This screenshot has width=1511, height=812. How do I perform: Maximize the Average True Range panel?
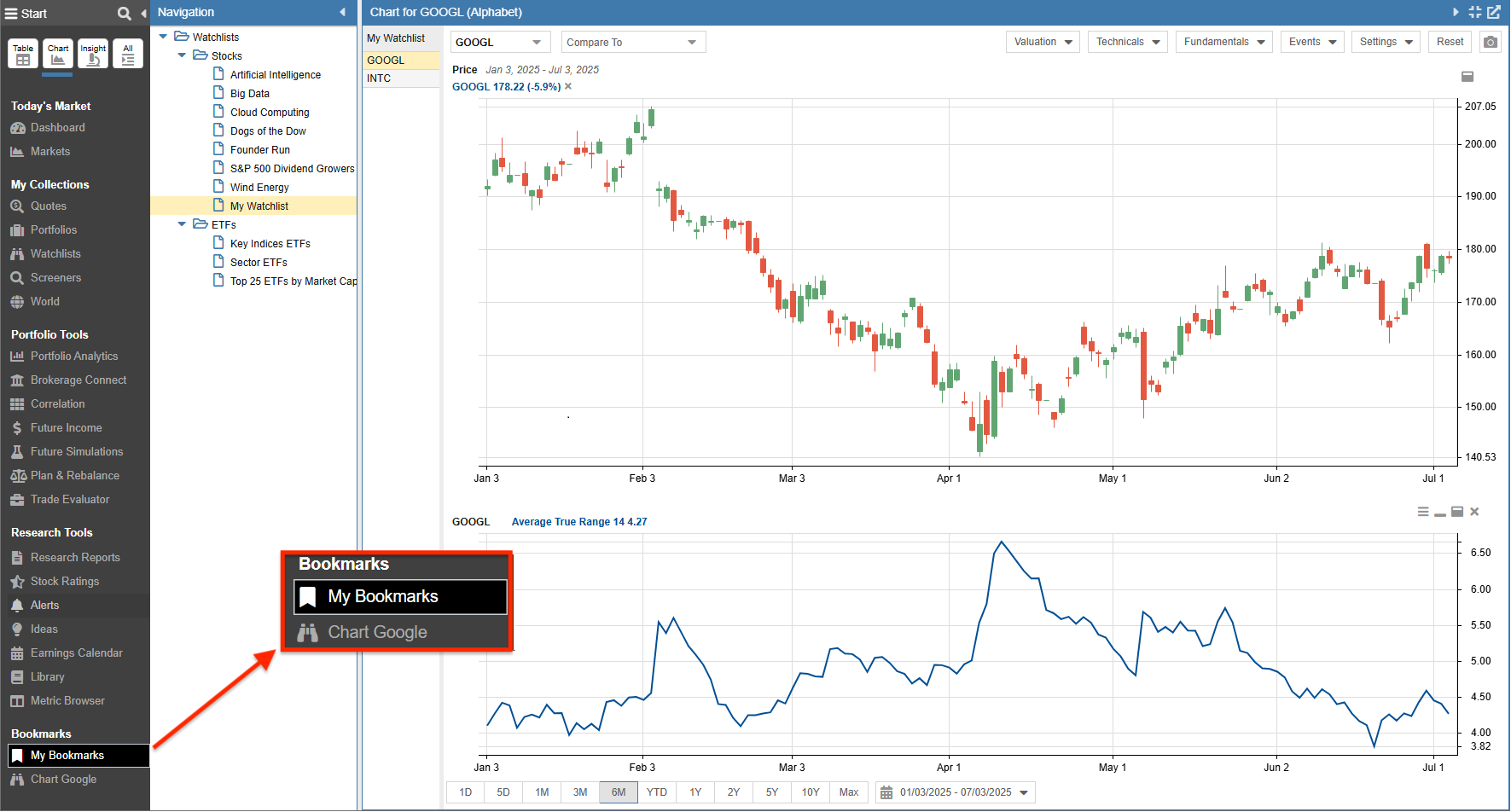click(x=1457, y=512)
